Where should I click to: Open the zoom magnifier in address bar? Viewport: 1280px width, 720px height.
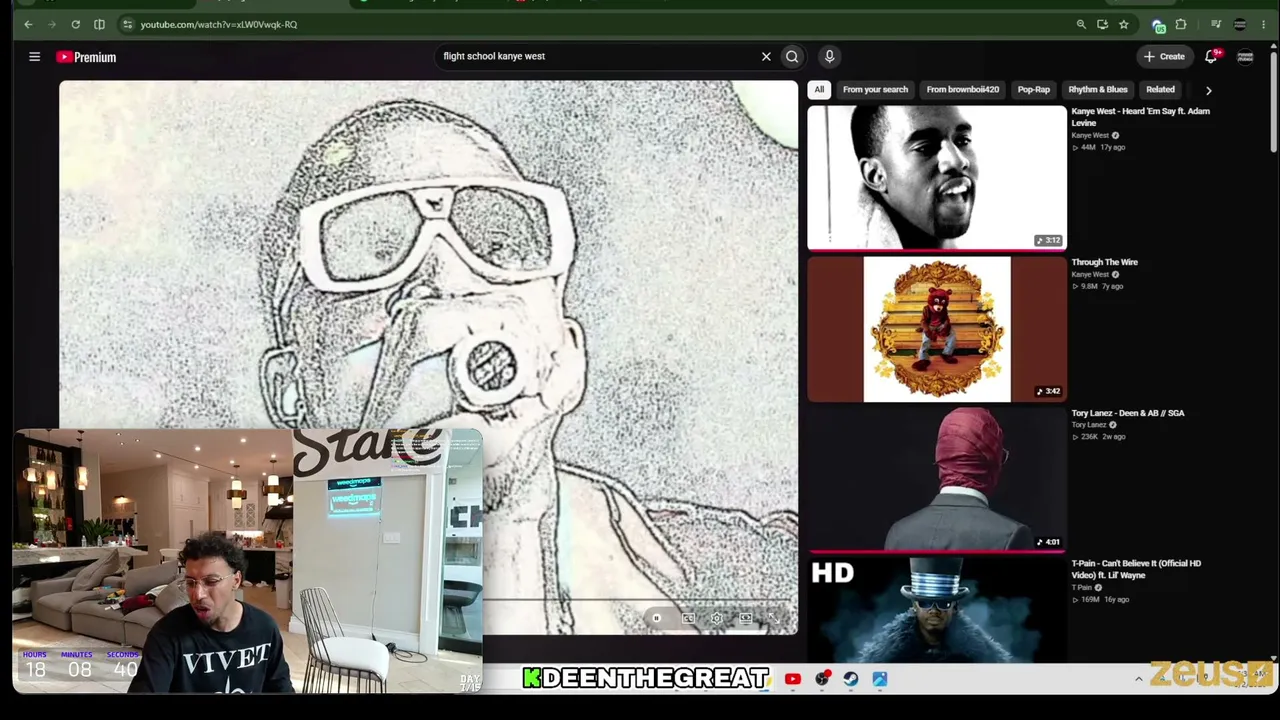pyautogui.click(x=1081, y=24)
